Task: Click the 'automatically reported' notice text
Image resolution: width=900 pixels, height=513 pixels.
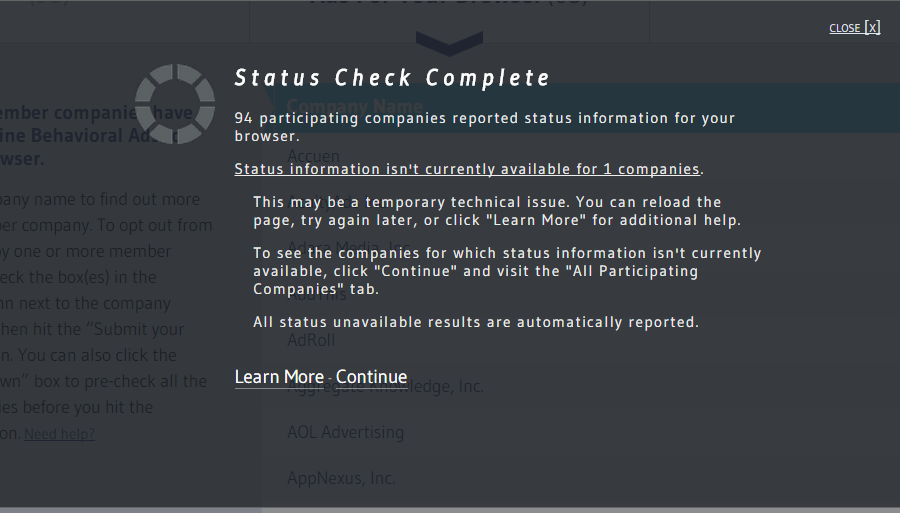Action: pyautogui.click(x=476, y=322)
